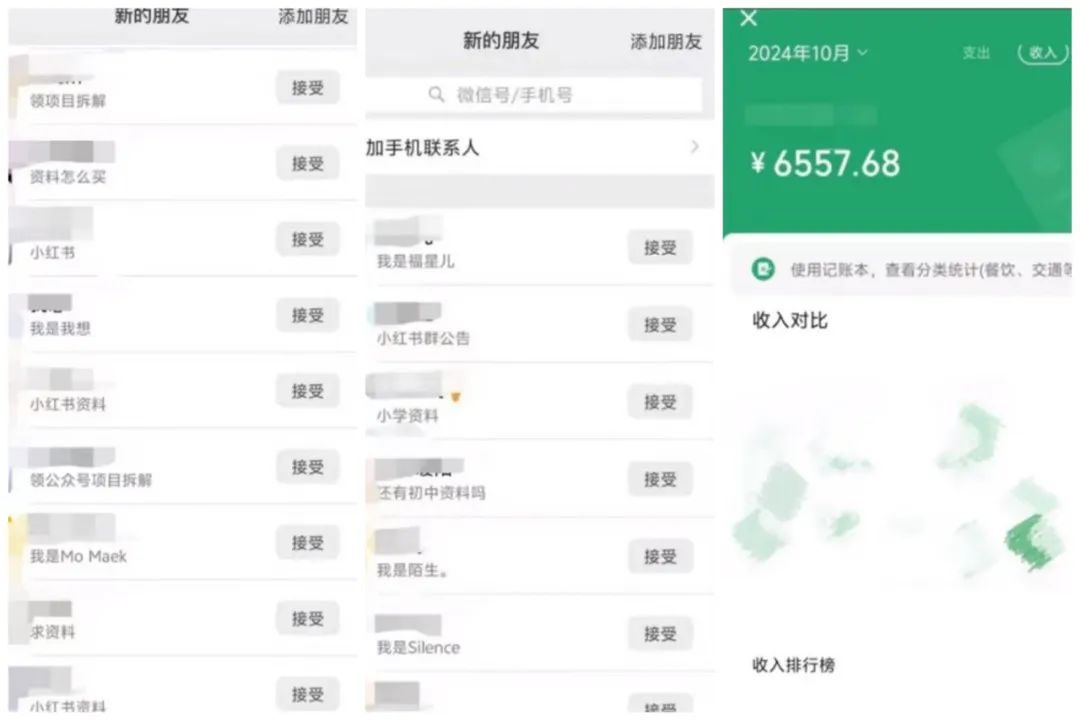Tap the search magnifier icon
This screenshot has width=1080, height=720.
point(436,94)
